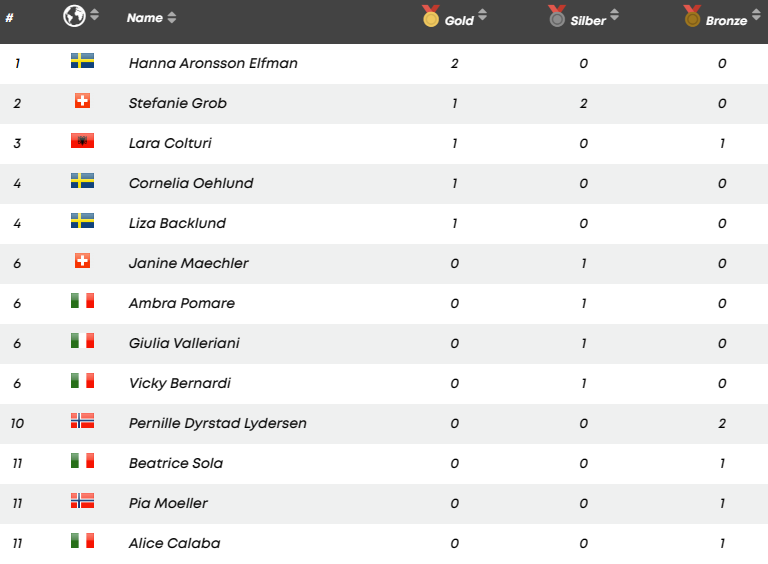Click the Albanian flag beside Lara Colturi
Viewport: 768px width, 564px height.
(82, 141)
